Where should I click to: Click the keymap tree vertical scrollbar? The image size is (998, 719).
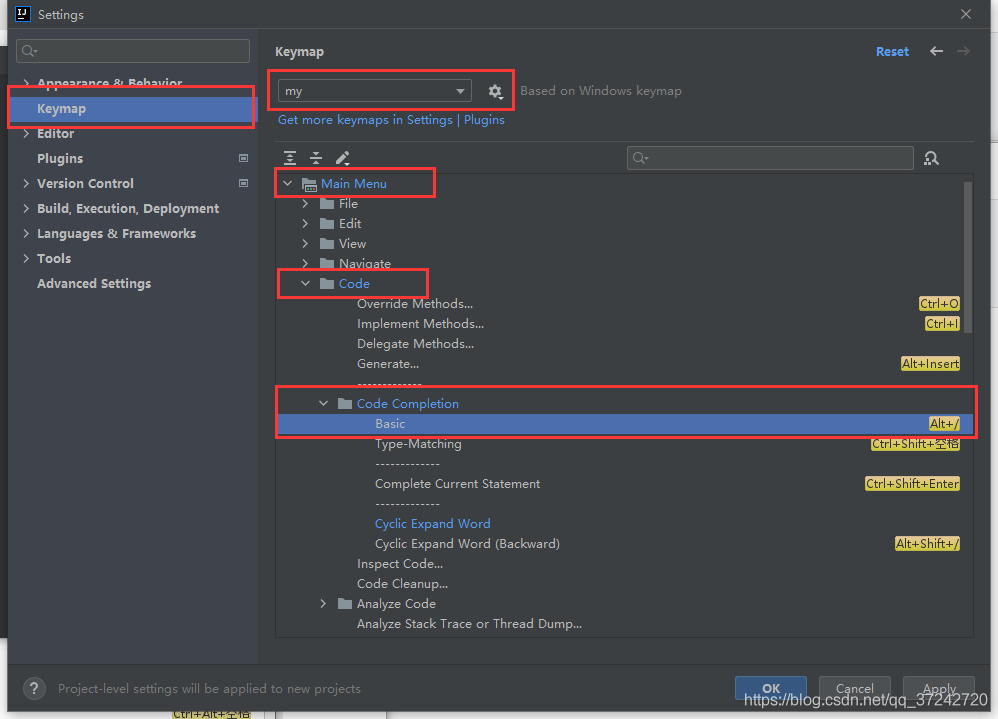pyautogui.click(x=967, y=257)
